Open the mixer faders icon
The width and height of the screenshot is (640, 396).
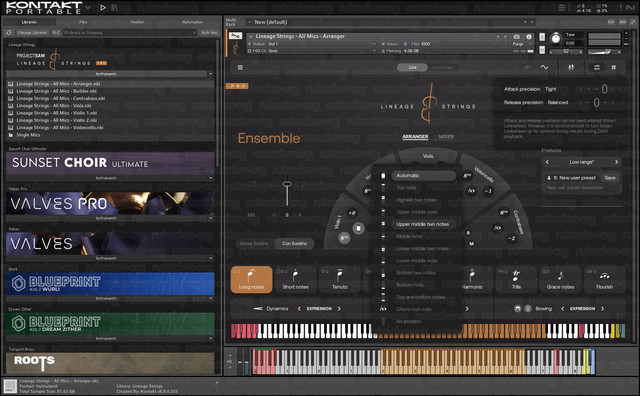(x=571, y=67)
